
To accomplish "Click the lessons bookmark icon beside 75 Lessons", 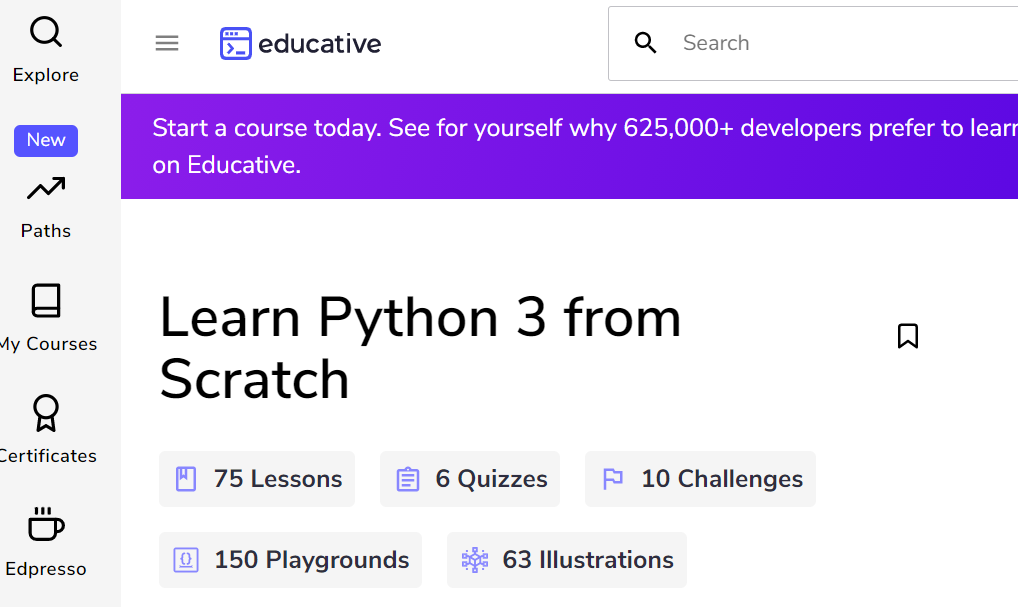I will pos(186,479).
